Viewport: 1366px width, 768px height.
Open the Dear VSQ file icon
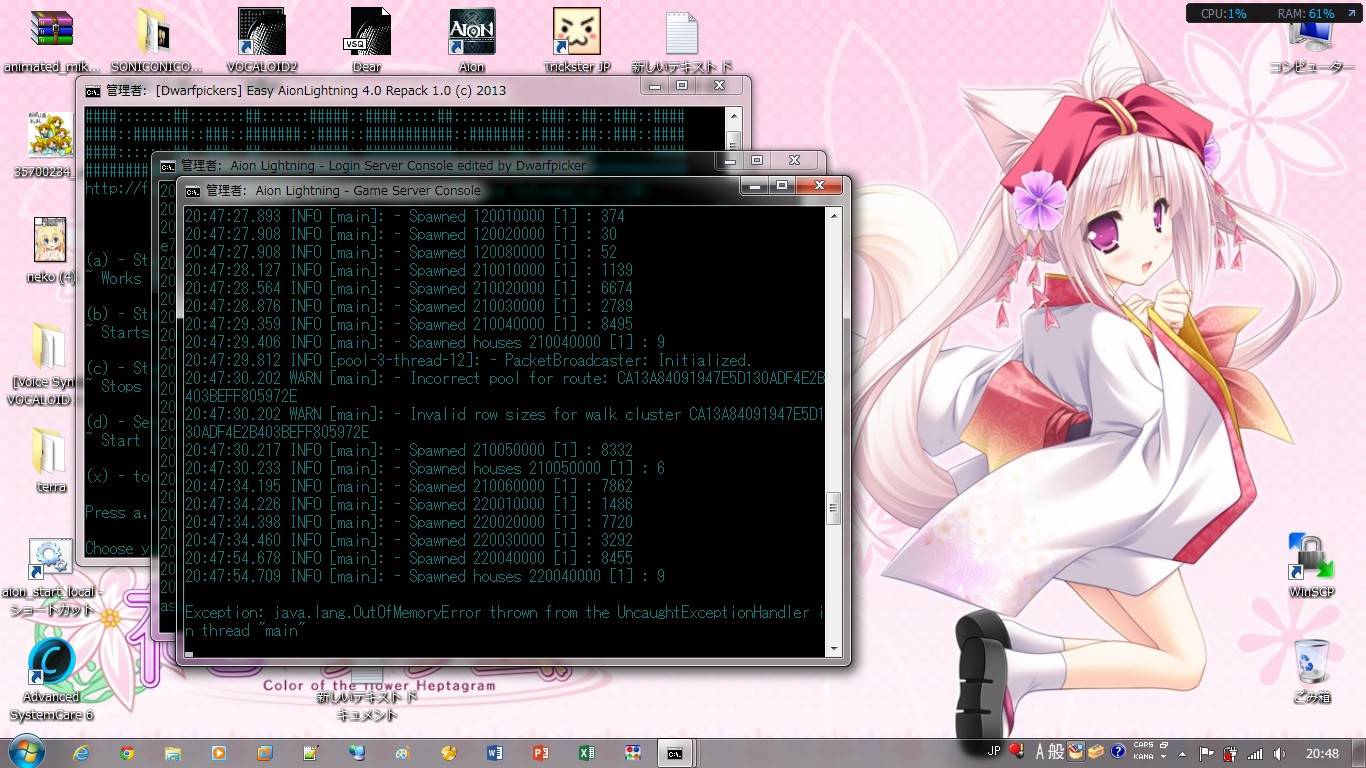tap(367, 40)
